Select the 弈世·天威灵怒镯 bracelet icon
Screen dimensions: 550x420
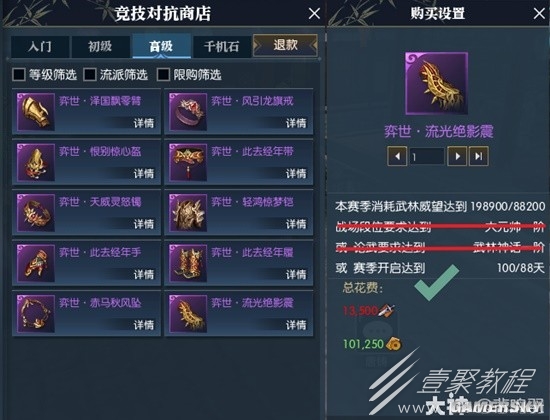(x=36, y=213)
